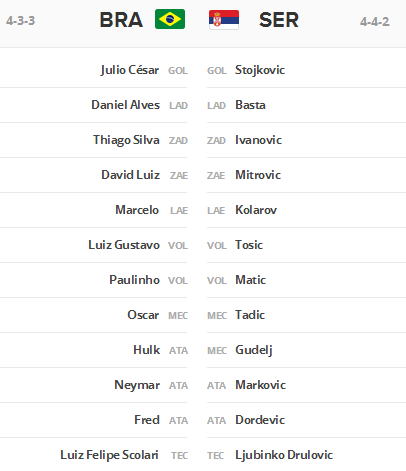Open Neymar player entry
The width and height of the screenshot is (406, 471).
click(137, 385)
